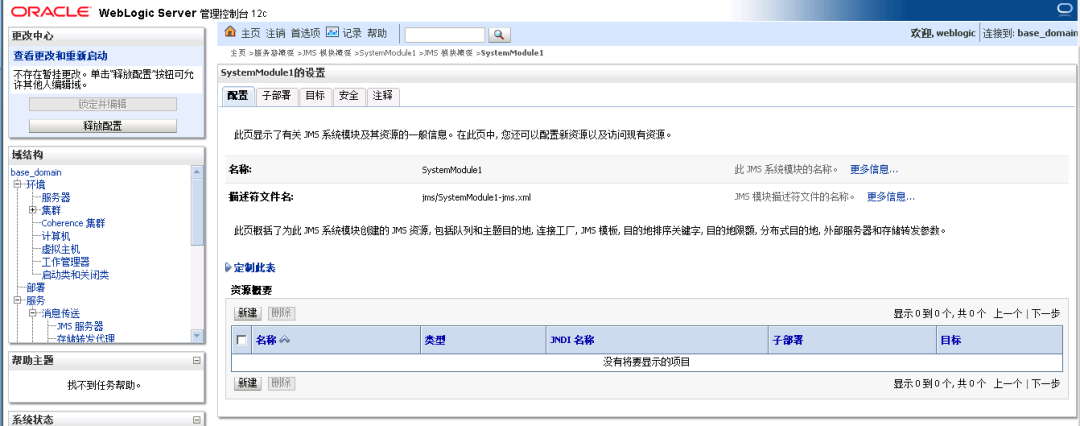Click 查看更改和重新启动 link
The image size is (1080, 426).
(x=60, y=56)
